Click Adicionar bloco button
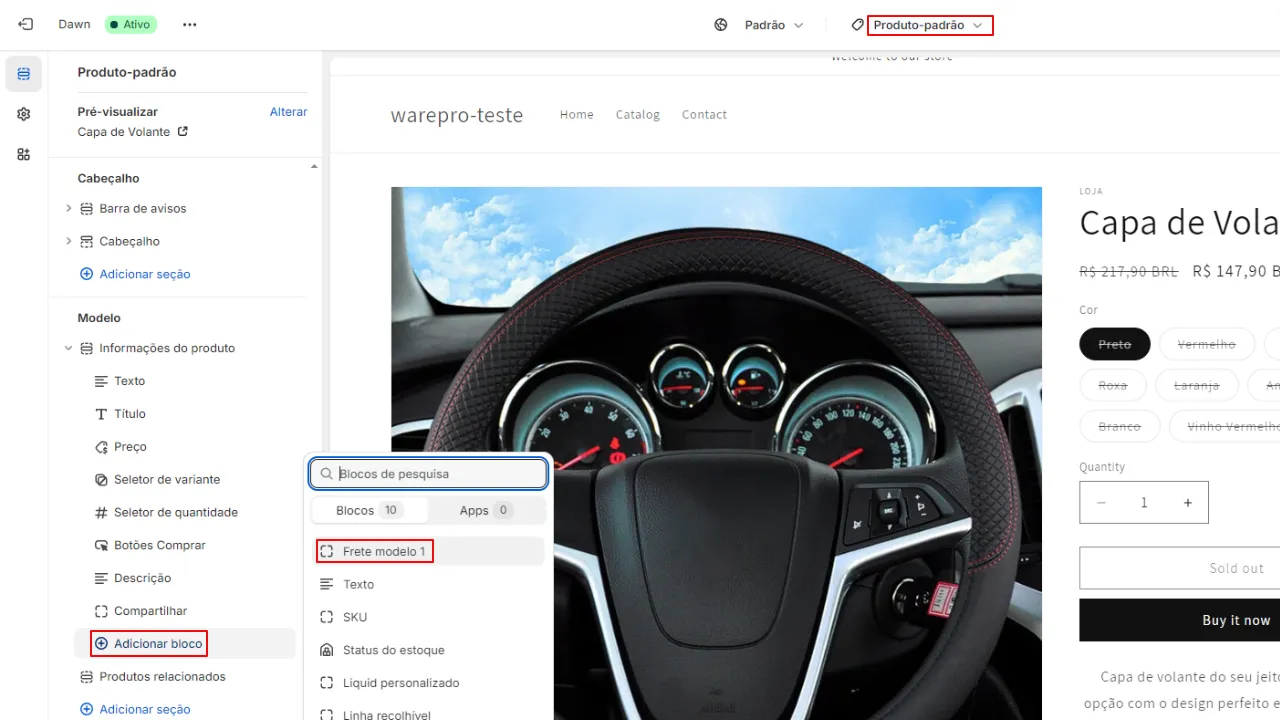 149,644
